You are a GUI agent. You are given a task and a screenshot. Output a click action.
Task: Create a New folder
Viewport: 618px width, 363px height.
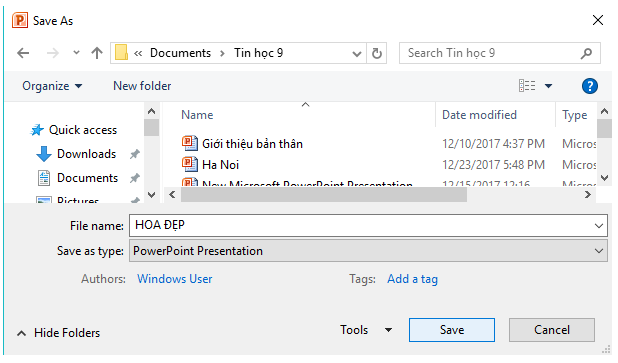[142, 86]
